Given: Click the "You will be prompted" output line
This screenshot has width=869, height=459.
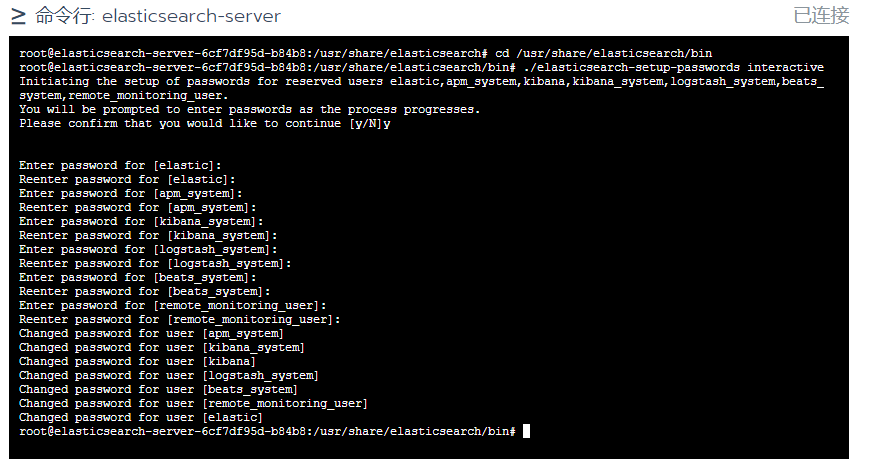Looking at the screenshot, I should [250, 109].
